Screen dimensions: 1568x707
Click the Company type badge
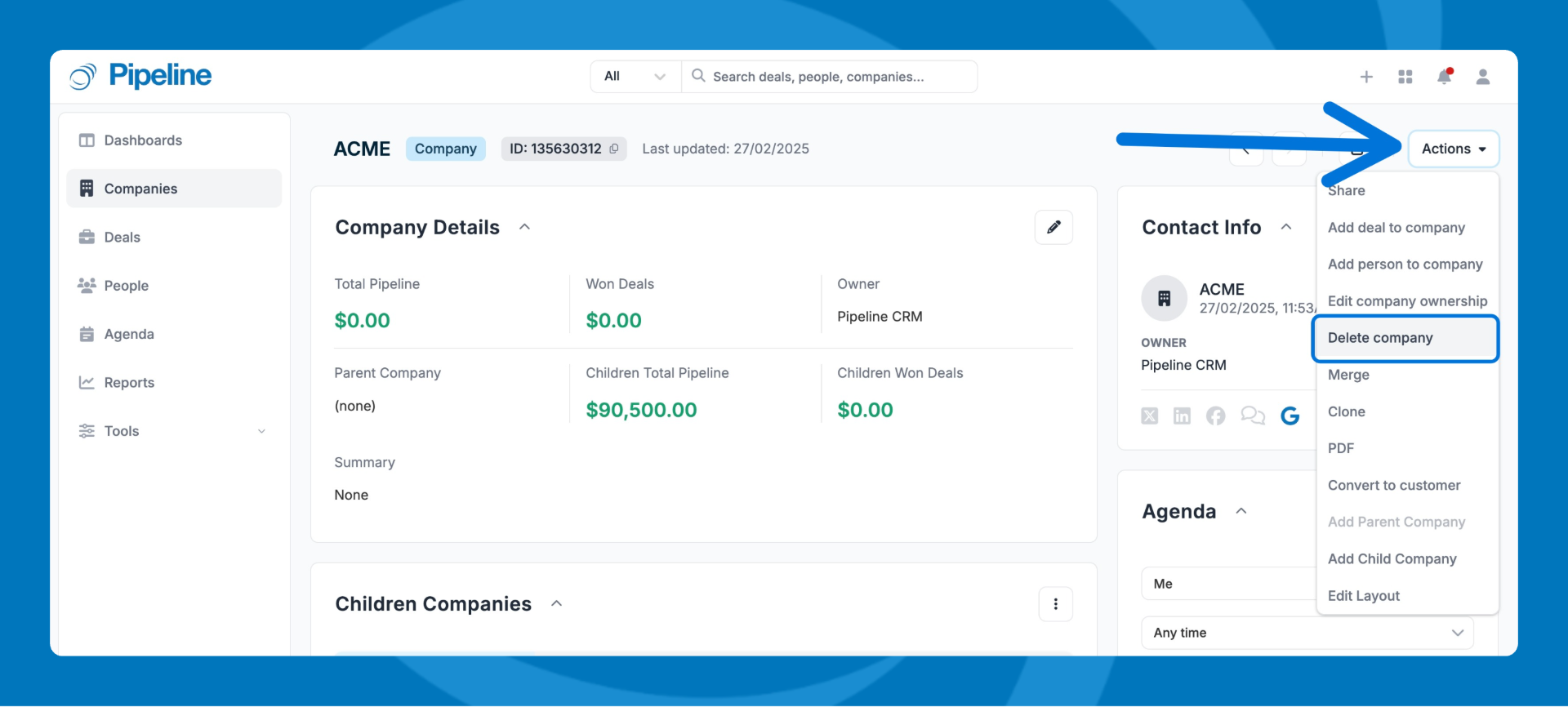(x=446, y=149)
